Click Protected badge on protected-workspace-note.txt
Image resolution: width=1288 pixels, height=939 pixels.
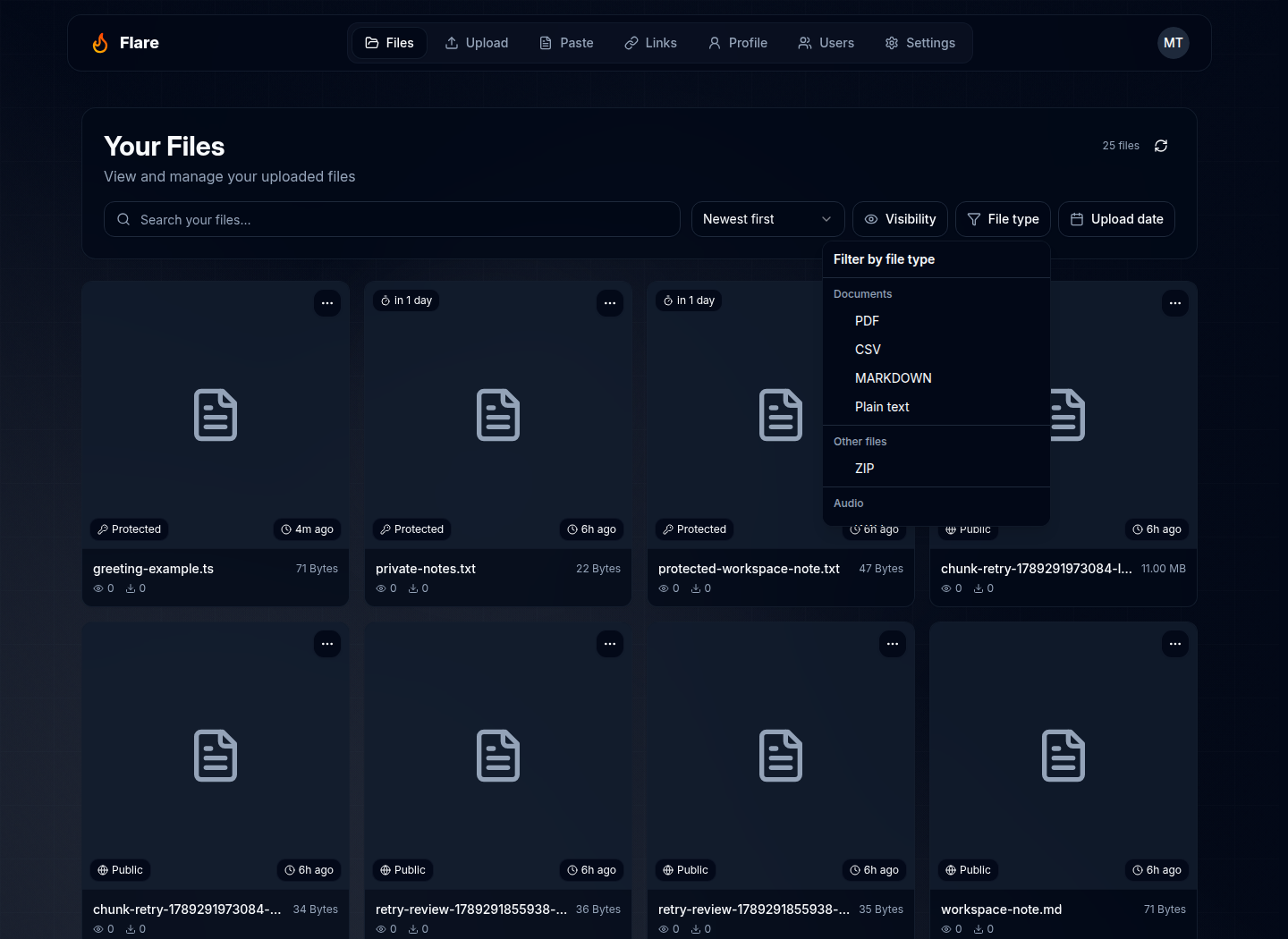tap(695, 529)
